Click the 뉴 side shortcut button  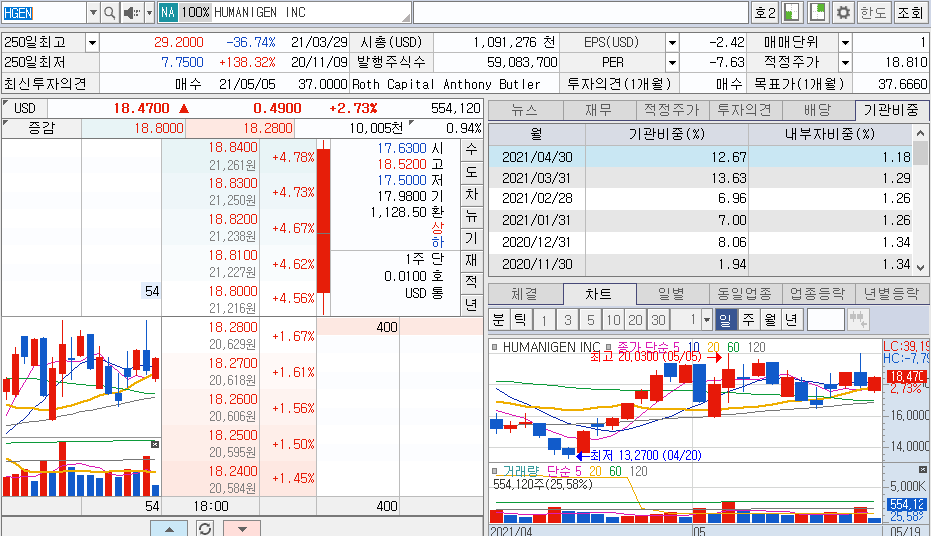471,216
